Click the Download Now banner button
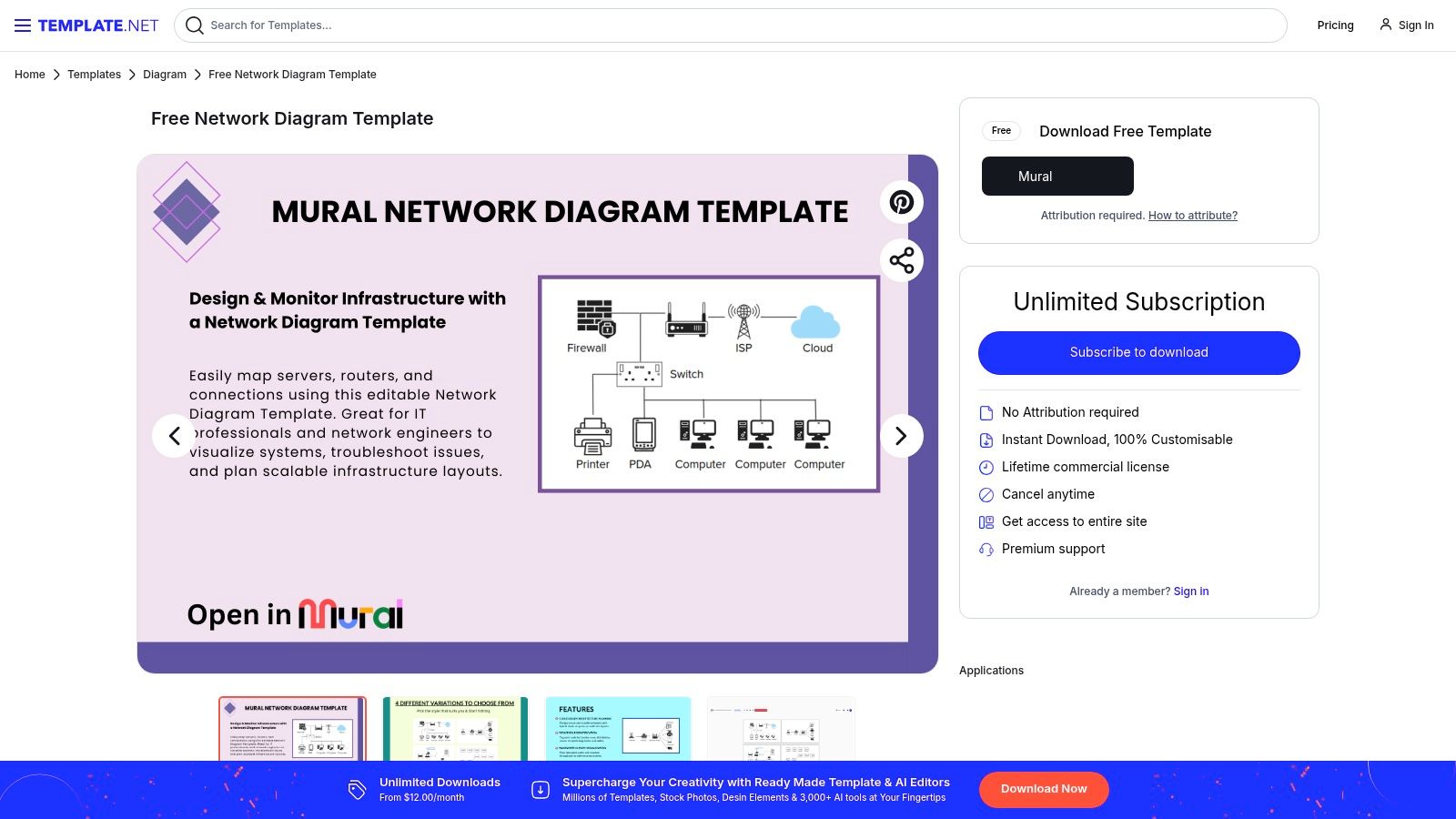This screenshot has height=819, width=1456. click(1044, 789)
